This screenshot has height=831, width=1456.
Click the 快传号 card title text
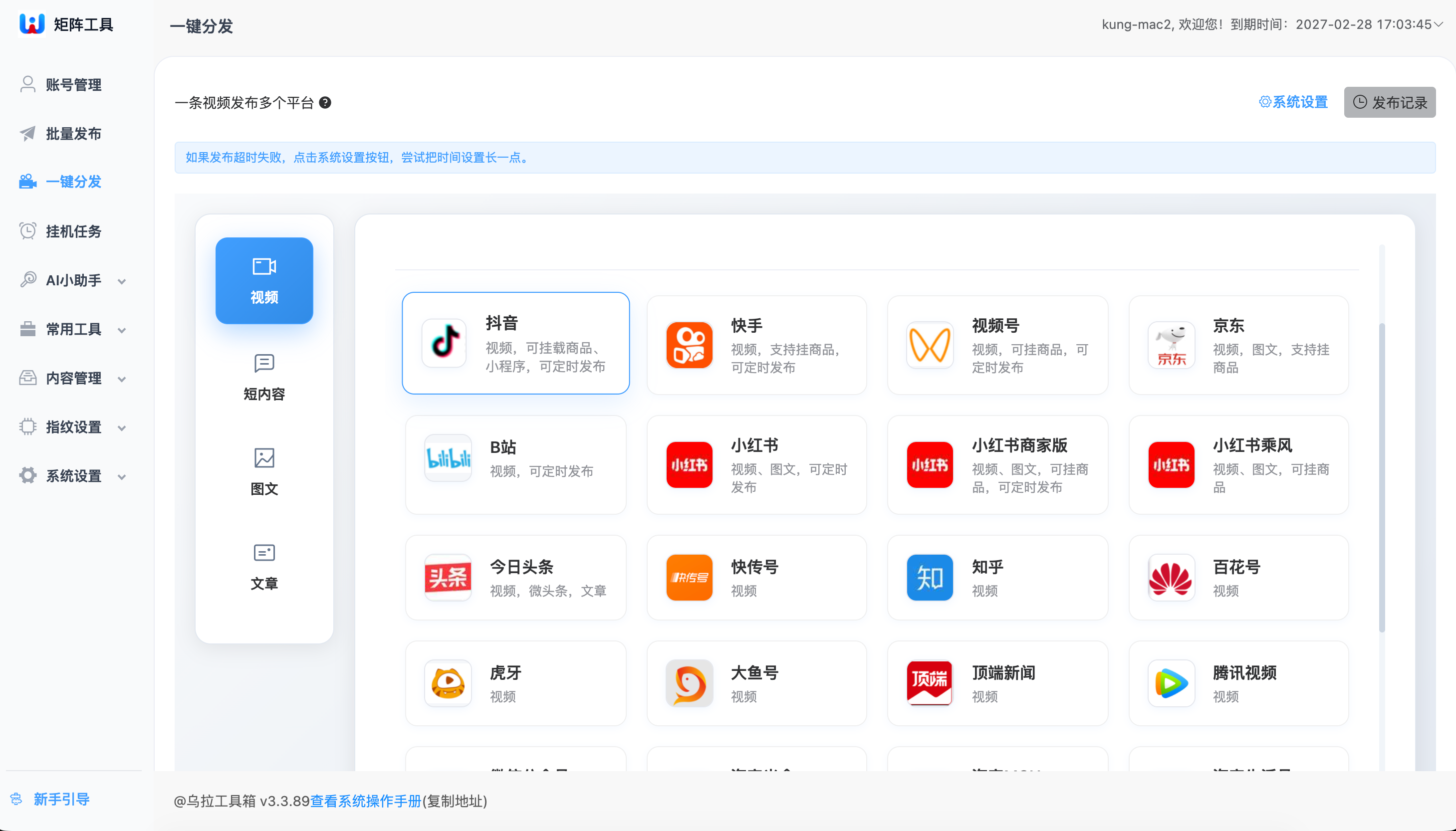pos(755,567)
